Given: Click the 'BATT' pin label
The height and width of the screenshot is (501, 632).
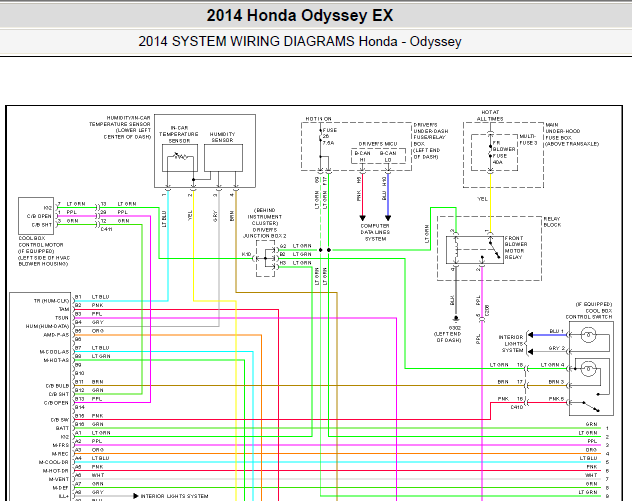Looking at the screenshot, I should pos(62,428).
